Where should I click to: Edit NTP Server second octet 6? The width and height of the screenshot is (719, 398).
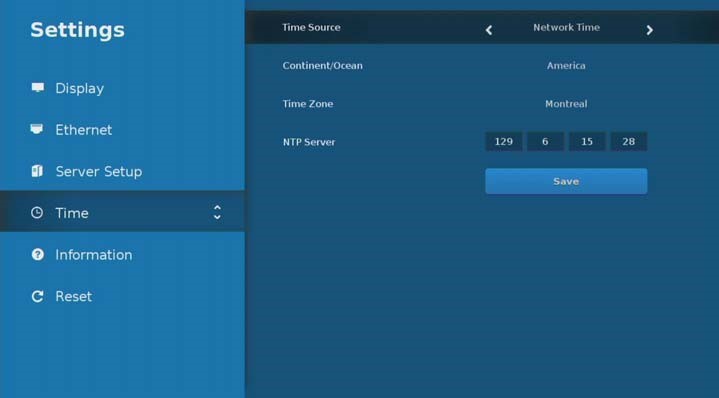(x=545, y=142)
